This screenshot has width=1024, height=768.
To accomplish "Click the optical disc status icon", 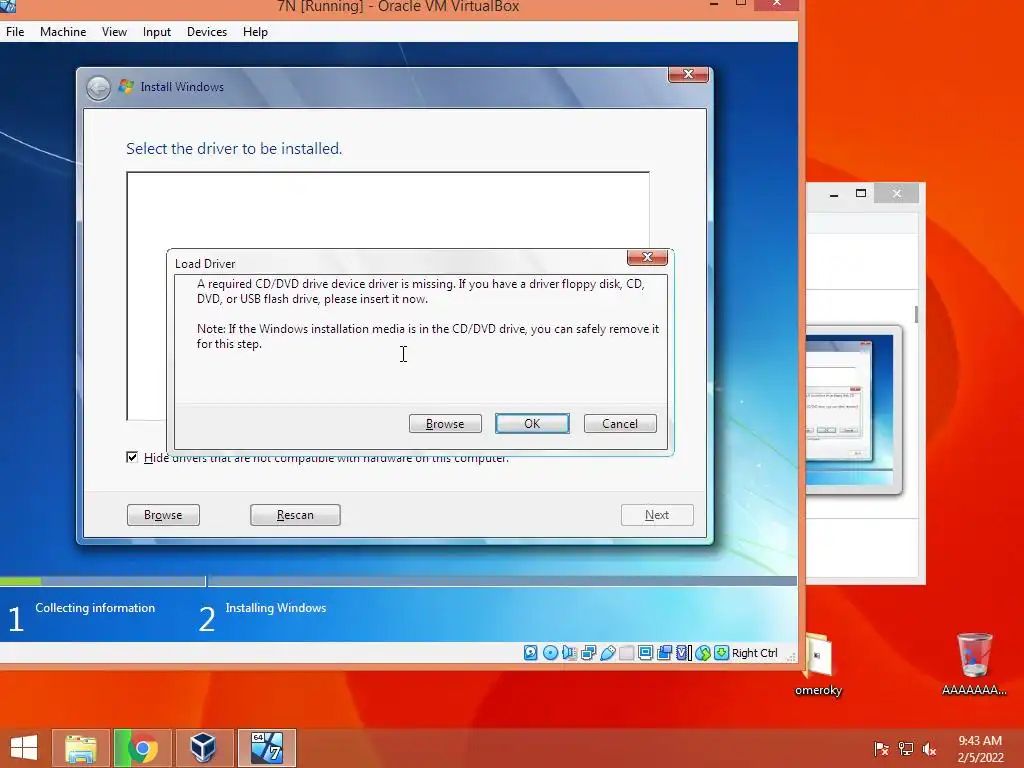I will 550,652.
